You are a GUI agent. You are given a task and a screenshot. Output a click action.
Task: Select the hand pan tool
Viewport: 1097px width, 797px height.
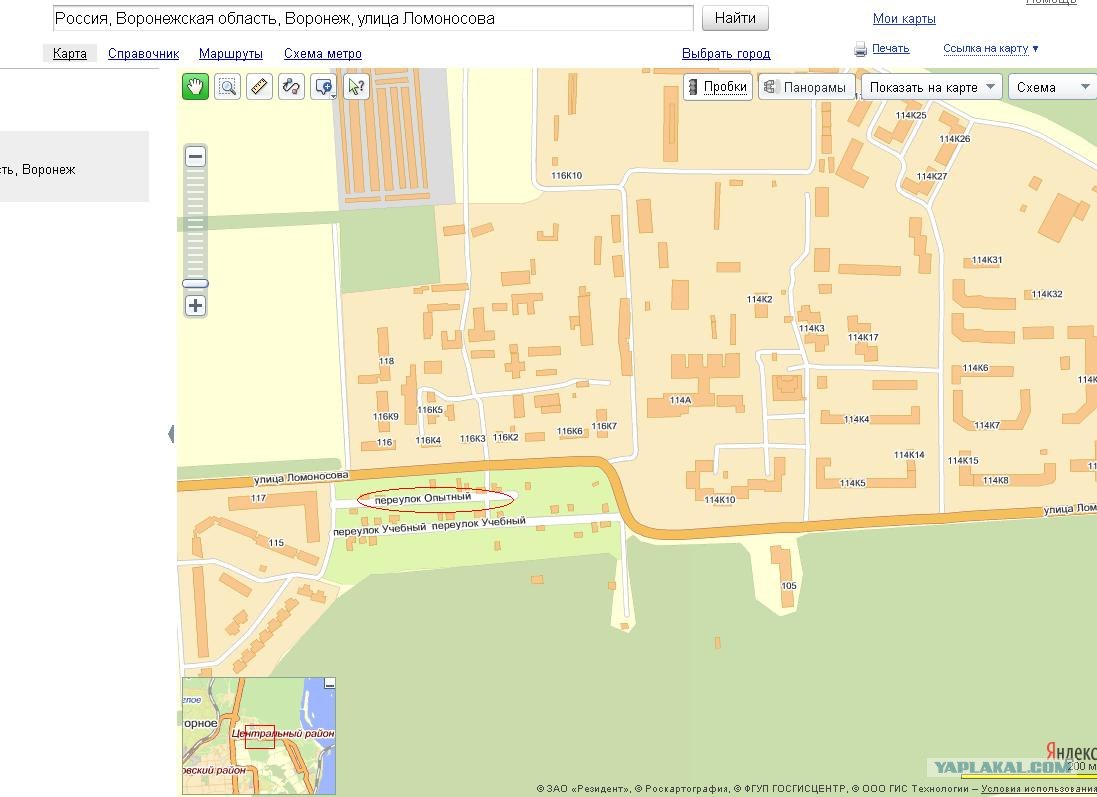click(195, 87)
